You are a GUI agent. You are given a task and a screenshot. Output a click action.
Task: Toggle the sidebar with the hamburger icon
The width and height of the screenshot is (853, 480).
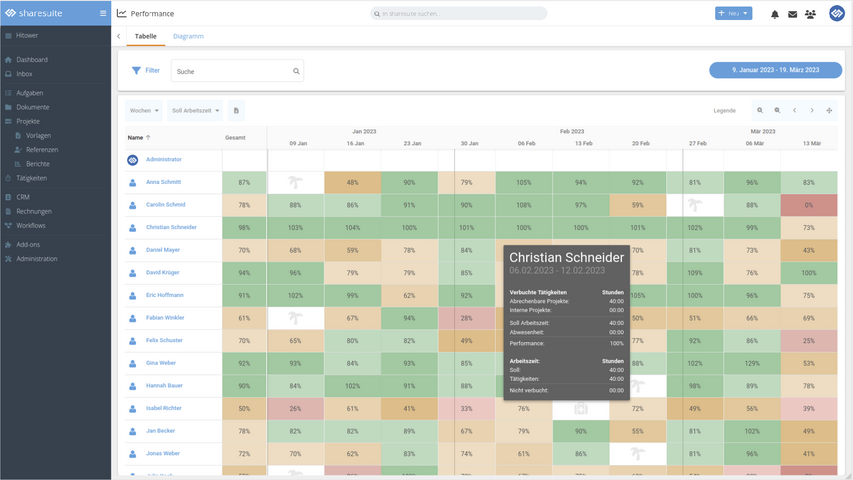click(102, 13)
